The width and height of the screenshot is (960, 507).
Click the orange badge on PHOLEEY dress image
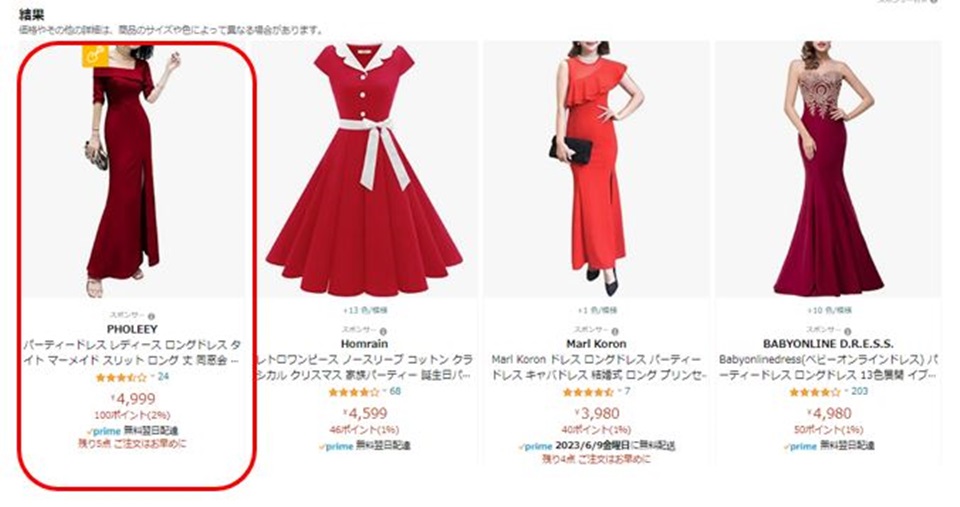point(96,56)
